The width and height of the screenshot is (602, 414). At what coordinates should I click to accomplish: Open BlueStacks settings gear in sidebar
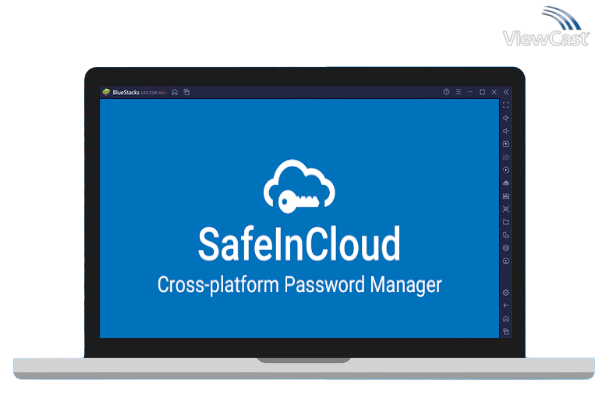pyautogui.click(x=506, y=293)
